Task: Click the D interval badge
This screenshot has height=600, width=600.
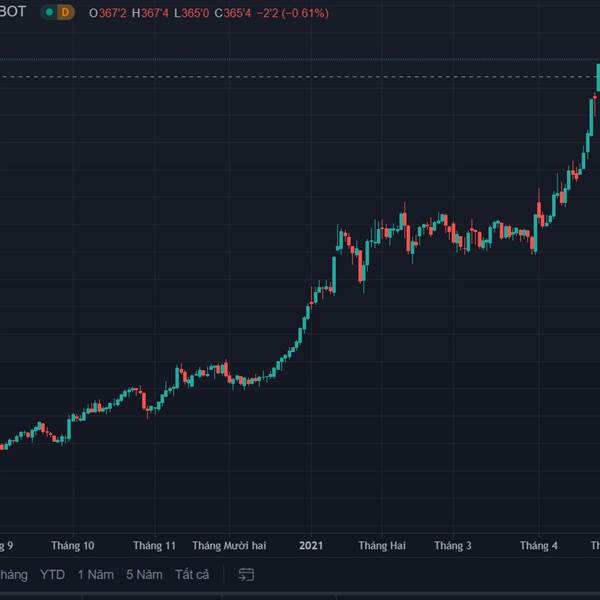Action: point(65,13)
